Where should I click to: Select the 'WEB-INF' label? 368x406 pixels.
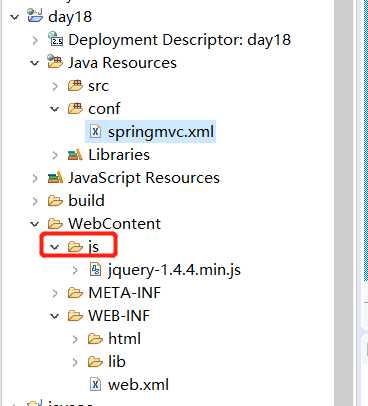pos(119,316)
